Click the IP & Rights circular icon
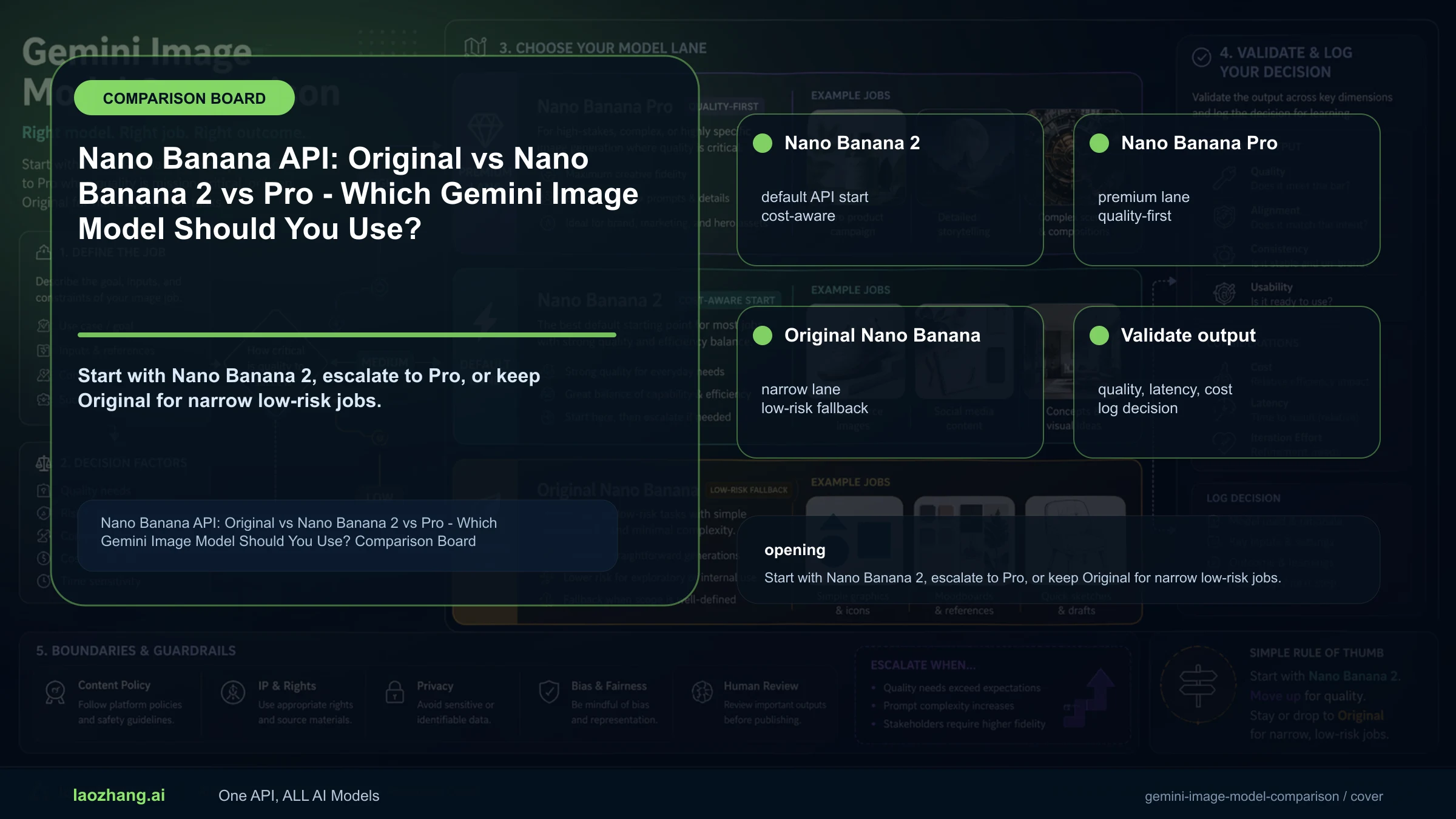This screenshot has width=1456, height=819. click(233, 692)
